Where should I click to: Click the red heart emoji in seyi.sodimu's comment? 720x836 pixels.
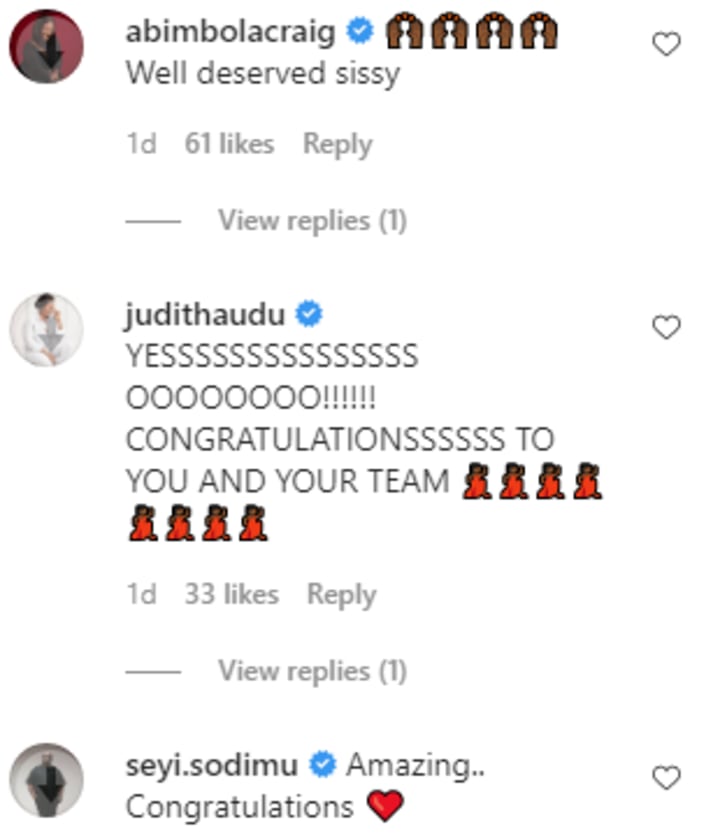tap(385, 806)
